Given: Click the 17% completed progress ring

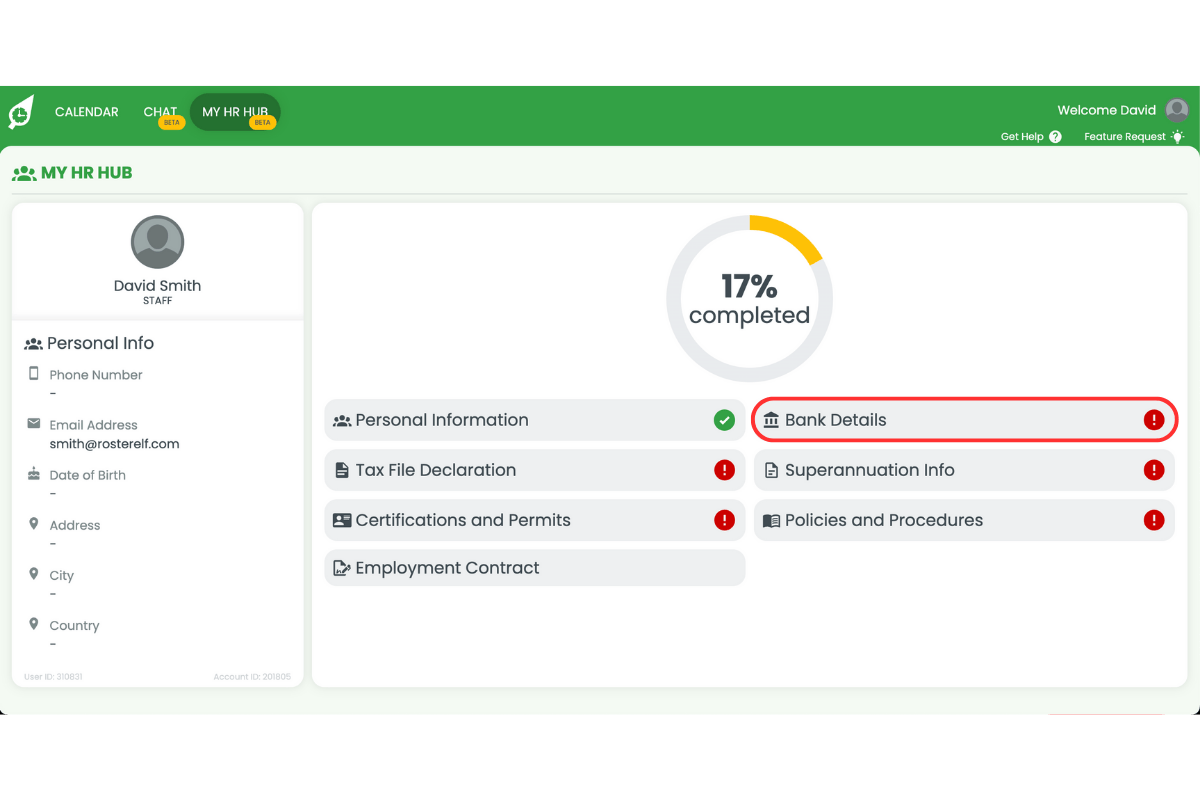Looking at the screenshot, I should pyautogui.click(x=749, y=298).
